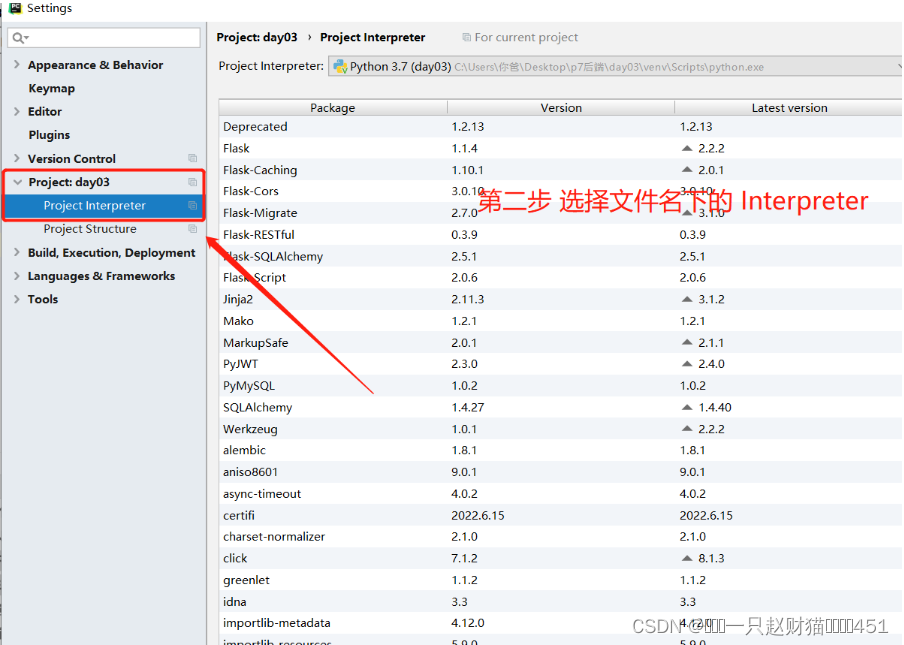Select the Tools settings label
Image resolution: width=904 pixels, height=645 pixels.
tap(43, 299)
